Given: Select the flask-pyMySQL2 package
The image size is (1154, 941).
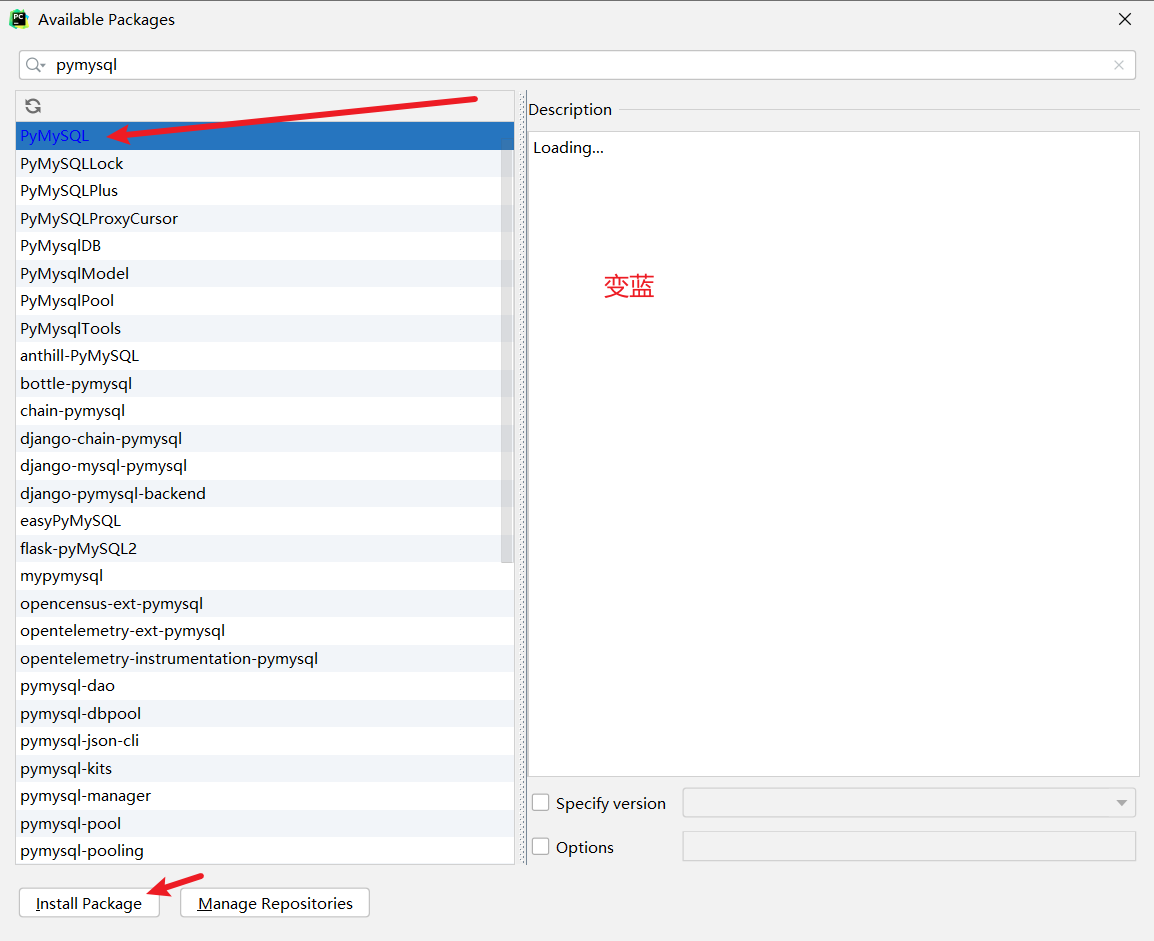Looking at the screenshot, I should (265, 549).
